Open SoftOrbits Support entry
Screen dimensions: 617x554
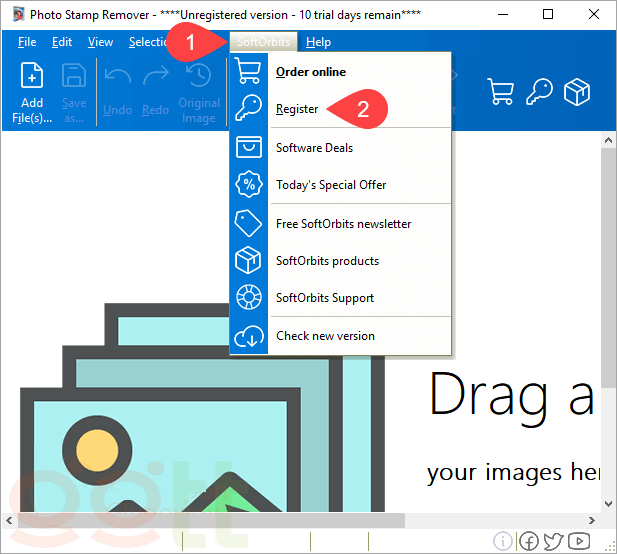[x=324, y=298]
